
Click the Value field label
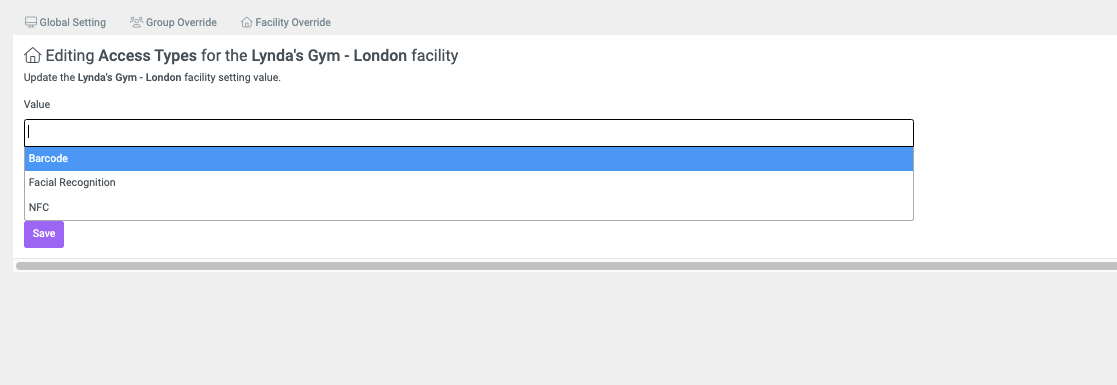point(37,104)
